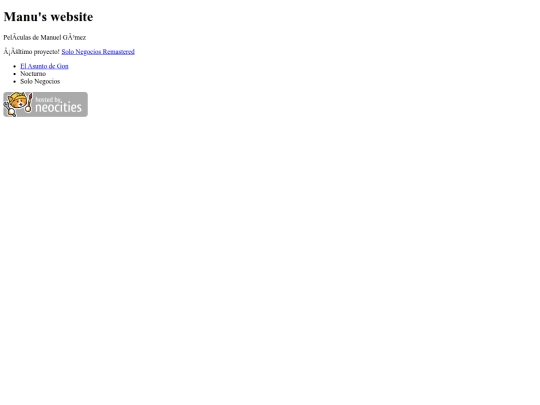540x405 pixels.
Task: Click the bullet before Nocturno
Action: tap(14, 74)
